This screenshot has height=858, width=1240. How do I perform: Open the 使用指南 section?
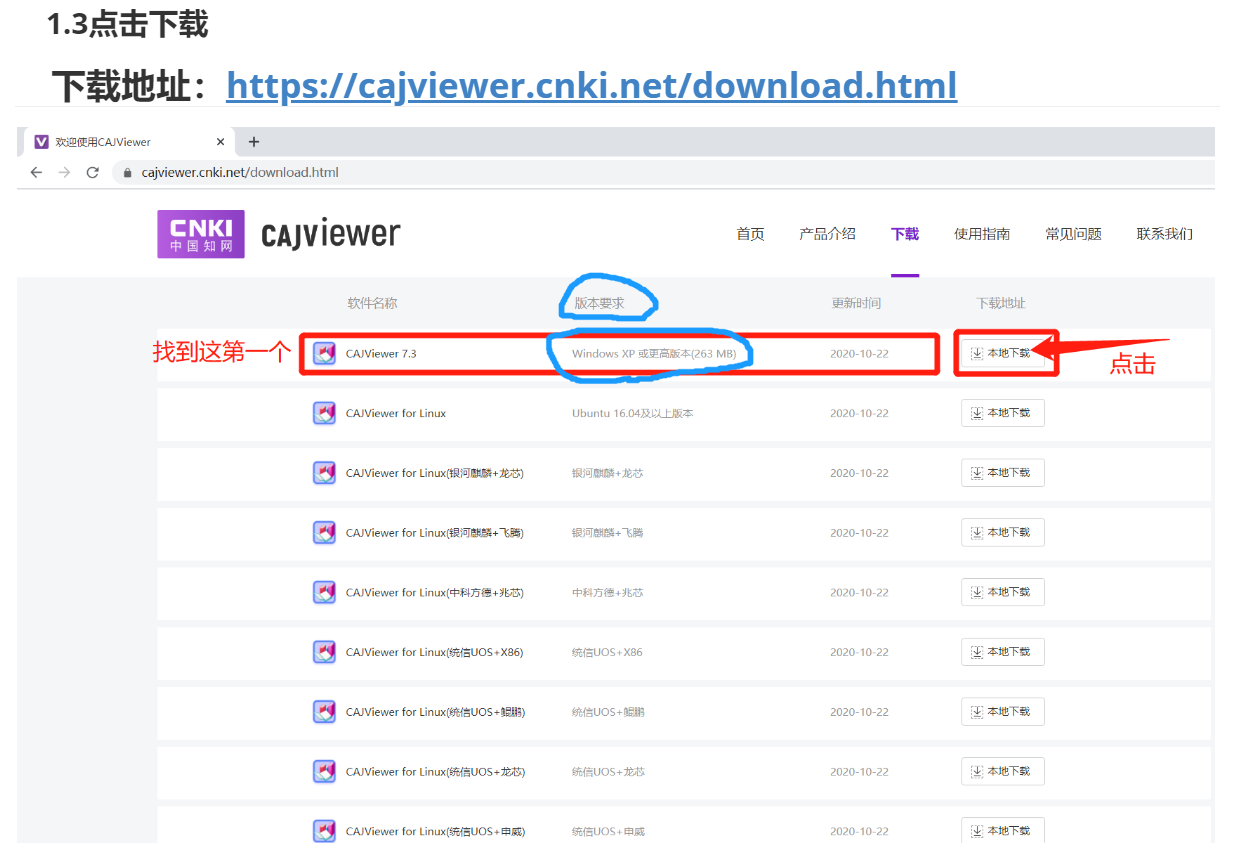coord(981,233)
